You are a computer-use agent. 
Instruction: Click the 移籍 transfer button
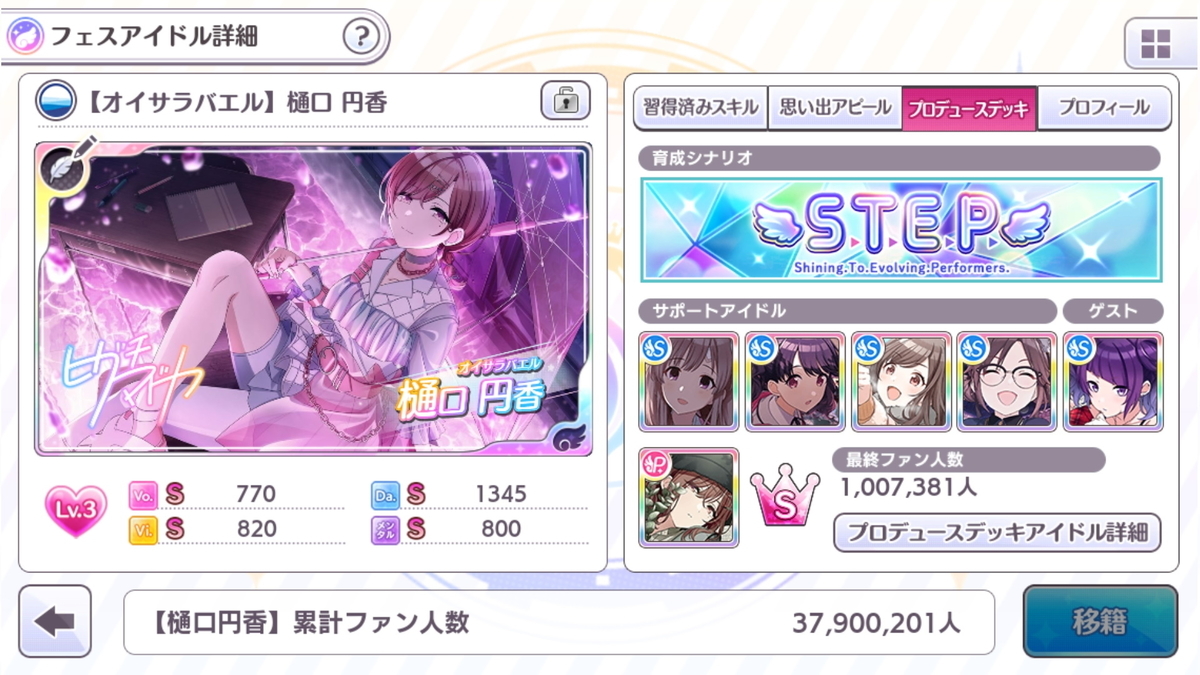1100,622
